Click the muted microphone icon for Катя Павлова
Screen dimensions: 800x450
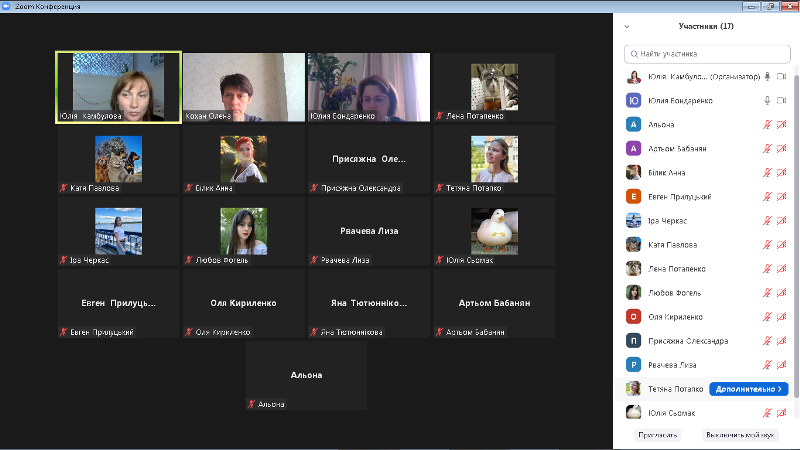pyautogui.click(x=767, y=244)
